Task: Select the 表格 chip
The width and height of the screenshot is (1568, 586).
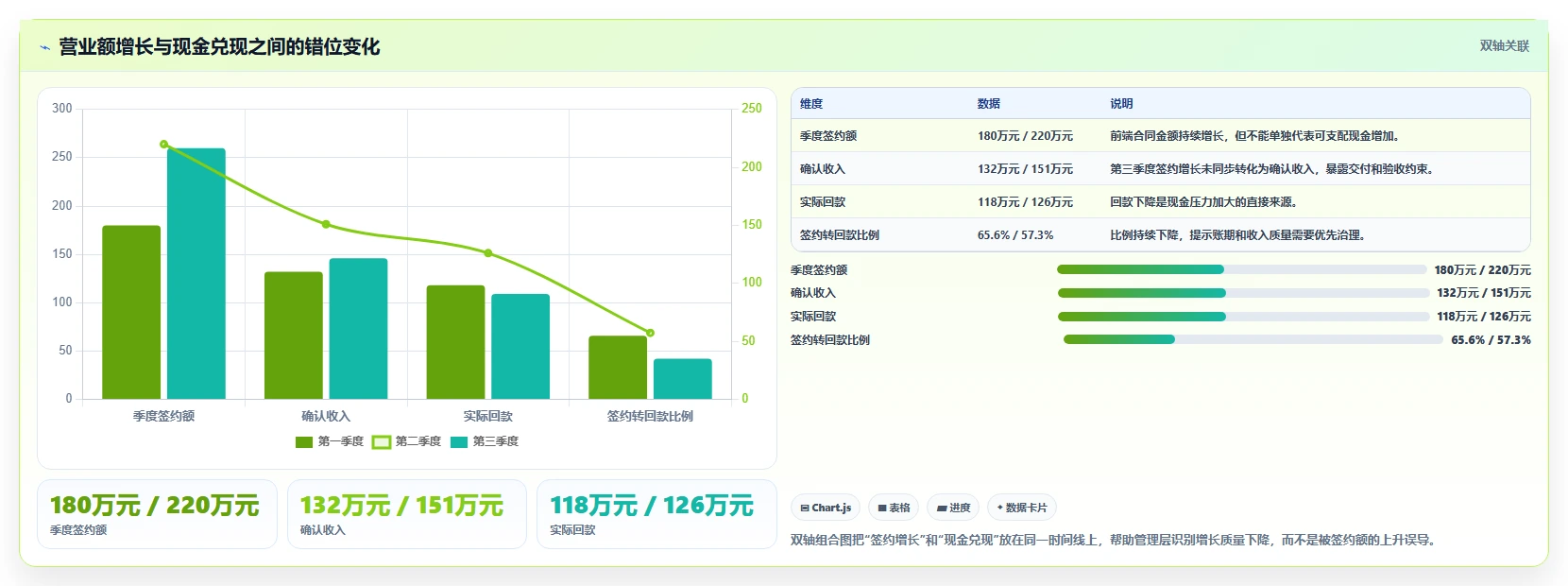Action: [894, 508]
